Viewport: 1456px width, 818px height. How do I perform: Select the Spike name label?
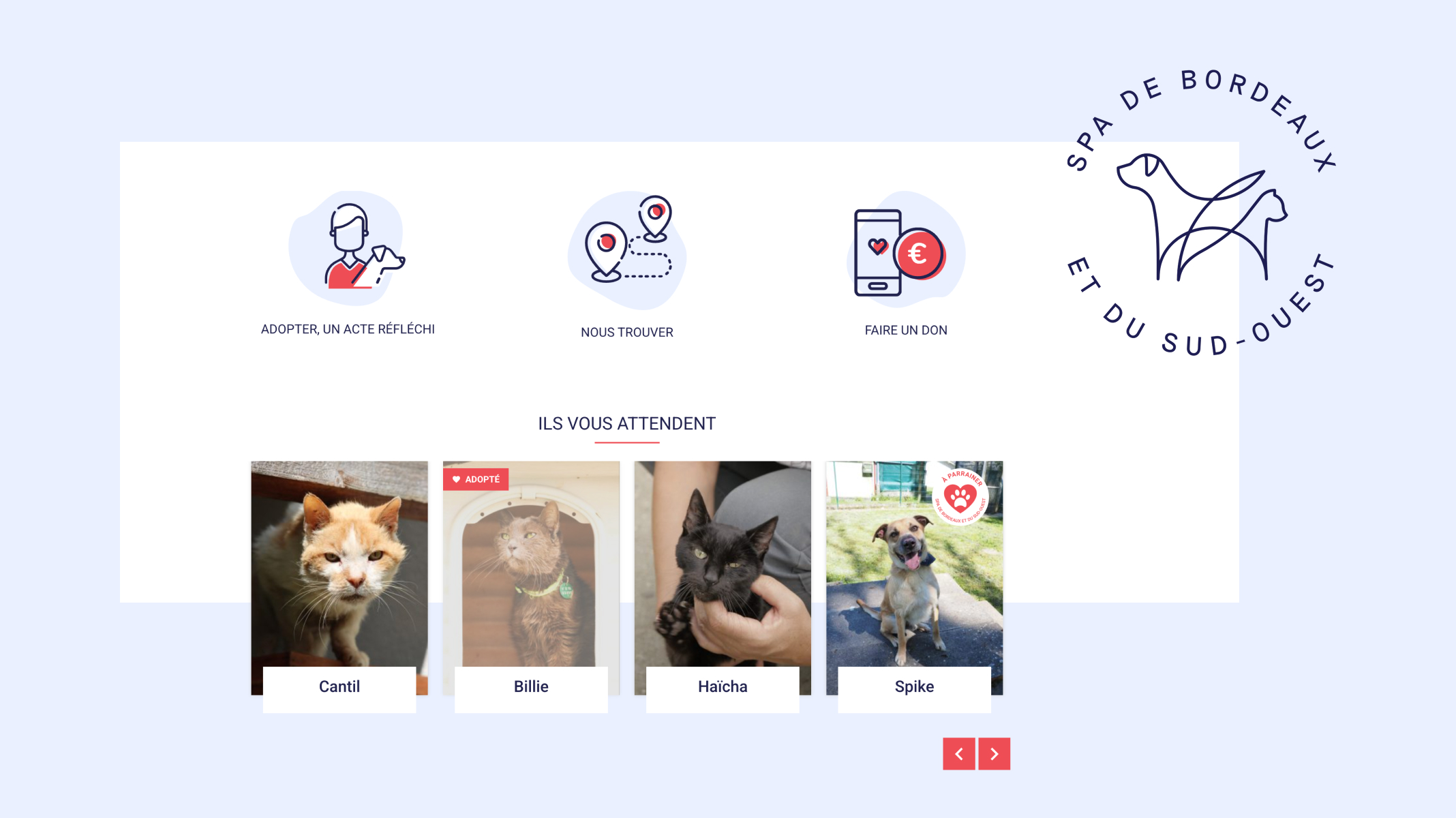point(914,687)
